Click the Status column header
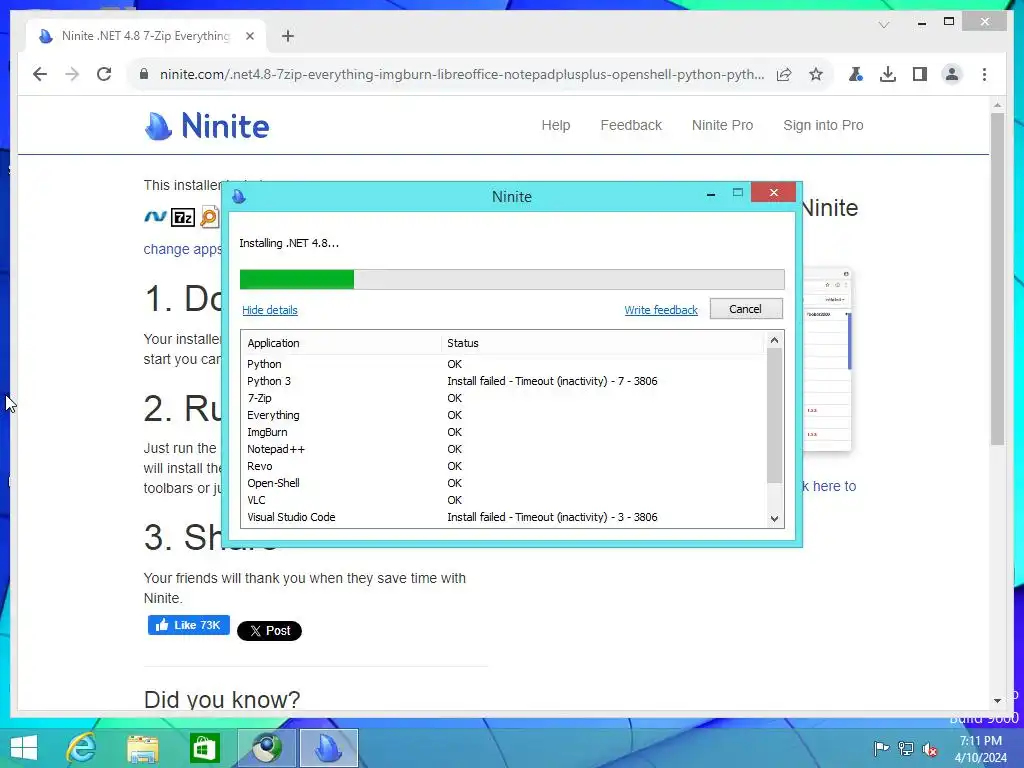1024x768 pixels. pos(602,343)
